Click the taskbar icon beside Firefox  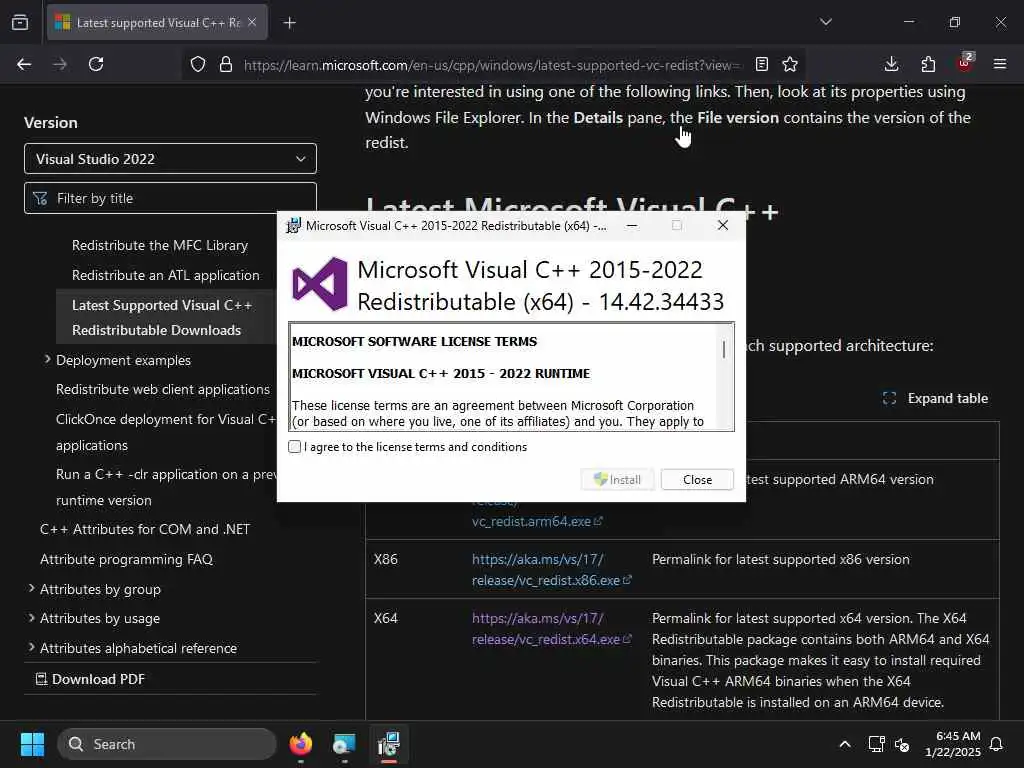click(344, 744)
